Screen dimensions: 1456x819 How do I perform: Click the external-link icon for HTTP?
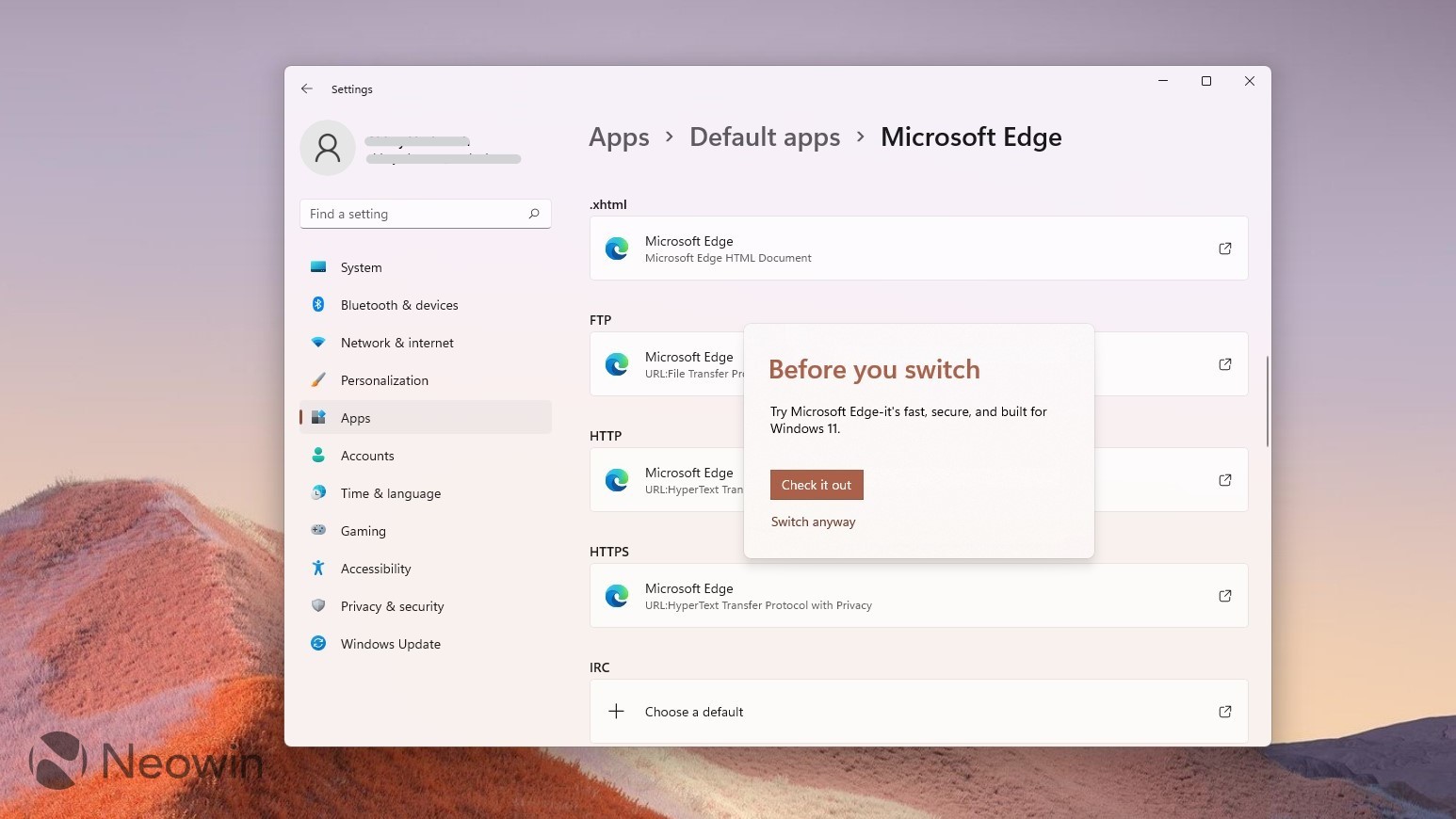1225,480
